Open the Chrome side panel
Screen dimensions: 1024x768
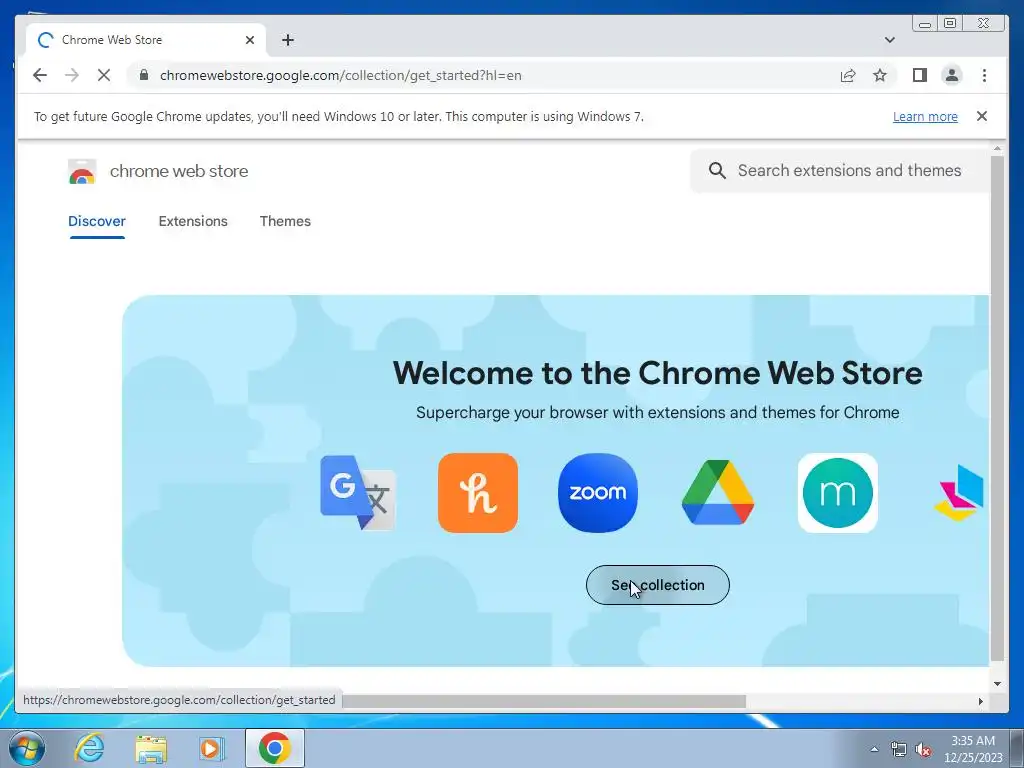click(x=920, y=75)
